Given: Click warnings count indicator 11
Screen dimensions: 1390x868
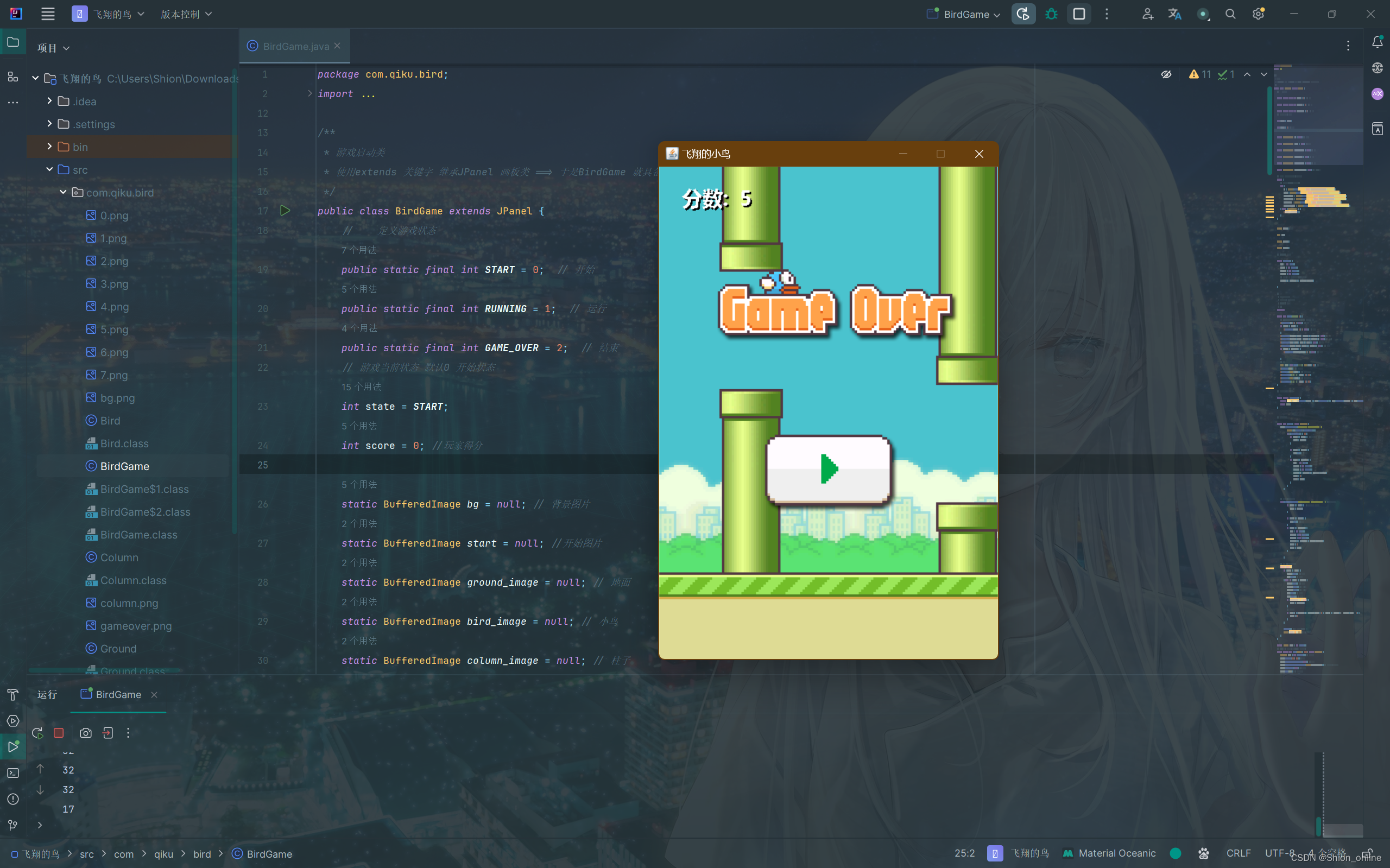Looking at the screenshot, I should 1200,74.
